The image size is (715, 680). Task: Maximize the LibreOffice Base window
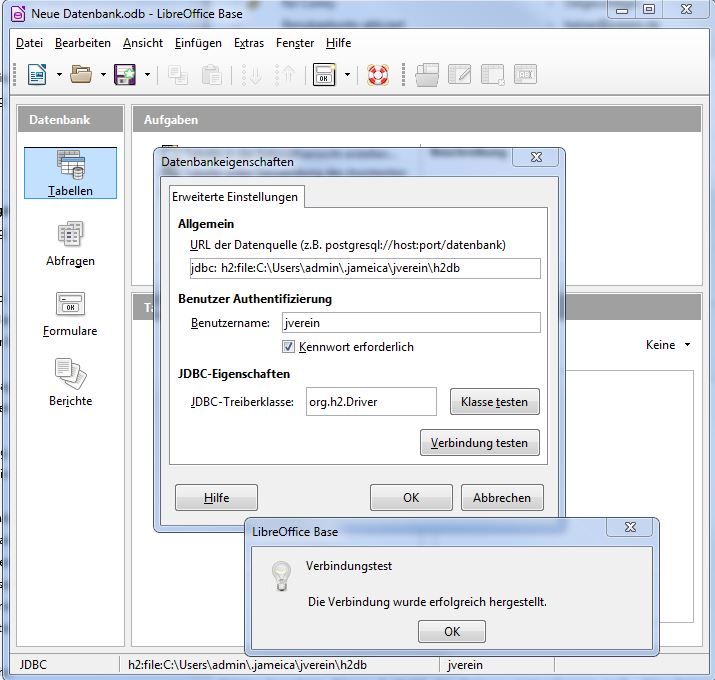click(649, 9)
